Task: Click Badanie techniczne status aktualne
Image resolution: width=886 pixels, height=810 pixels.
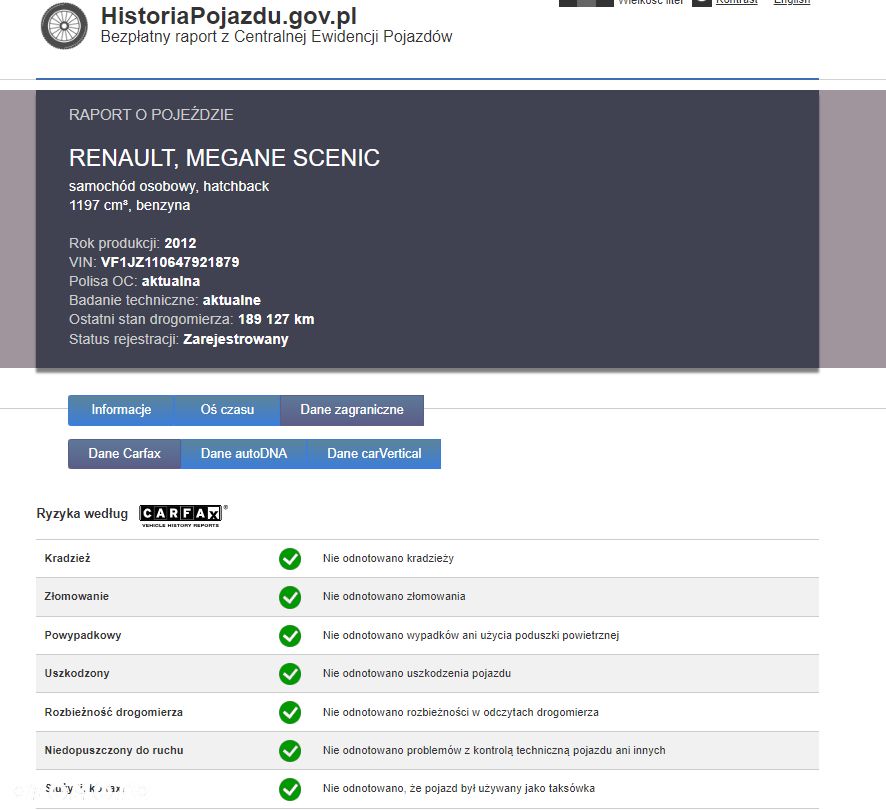Action: [x=232, y=300]
